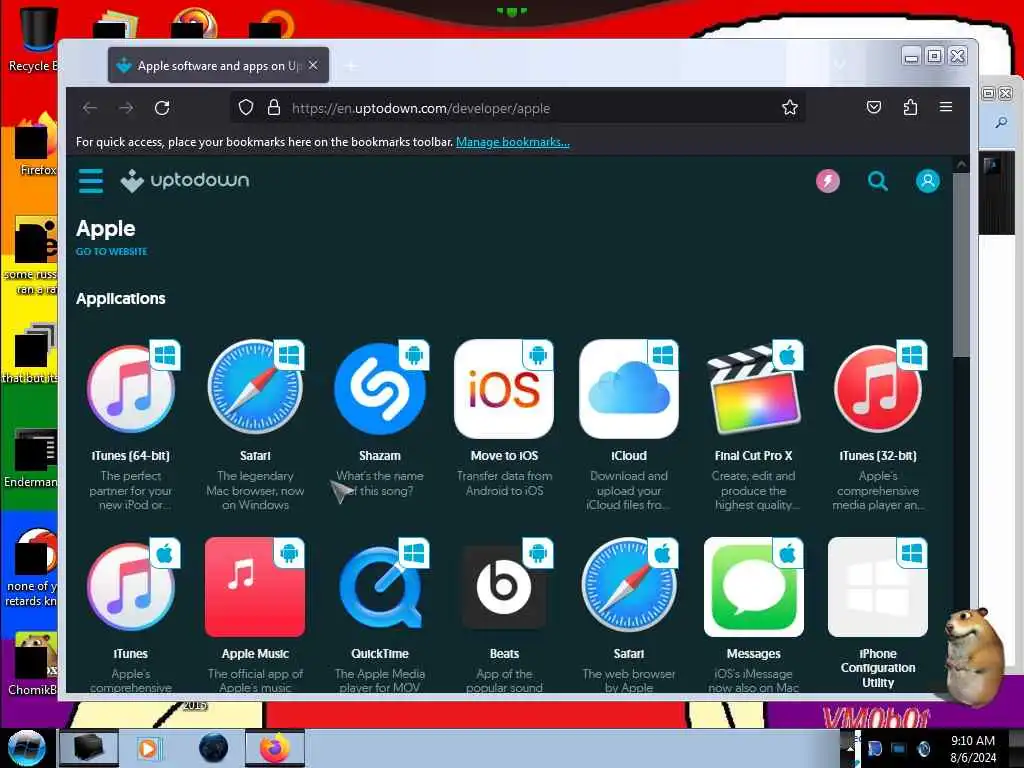Click the Uptodown logo
1024x768 pixels.
pyautogui.click(x=185, y=181)
